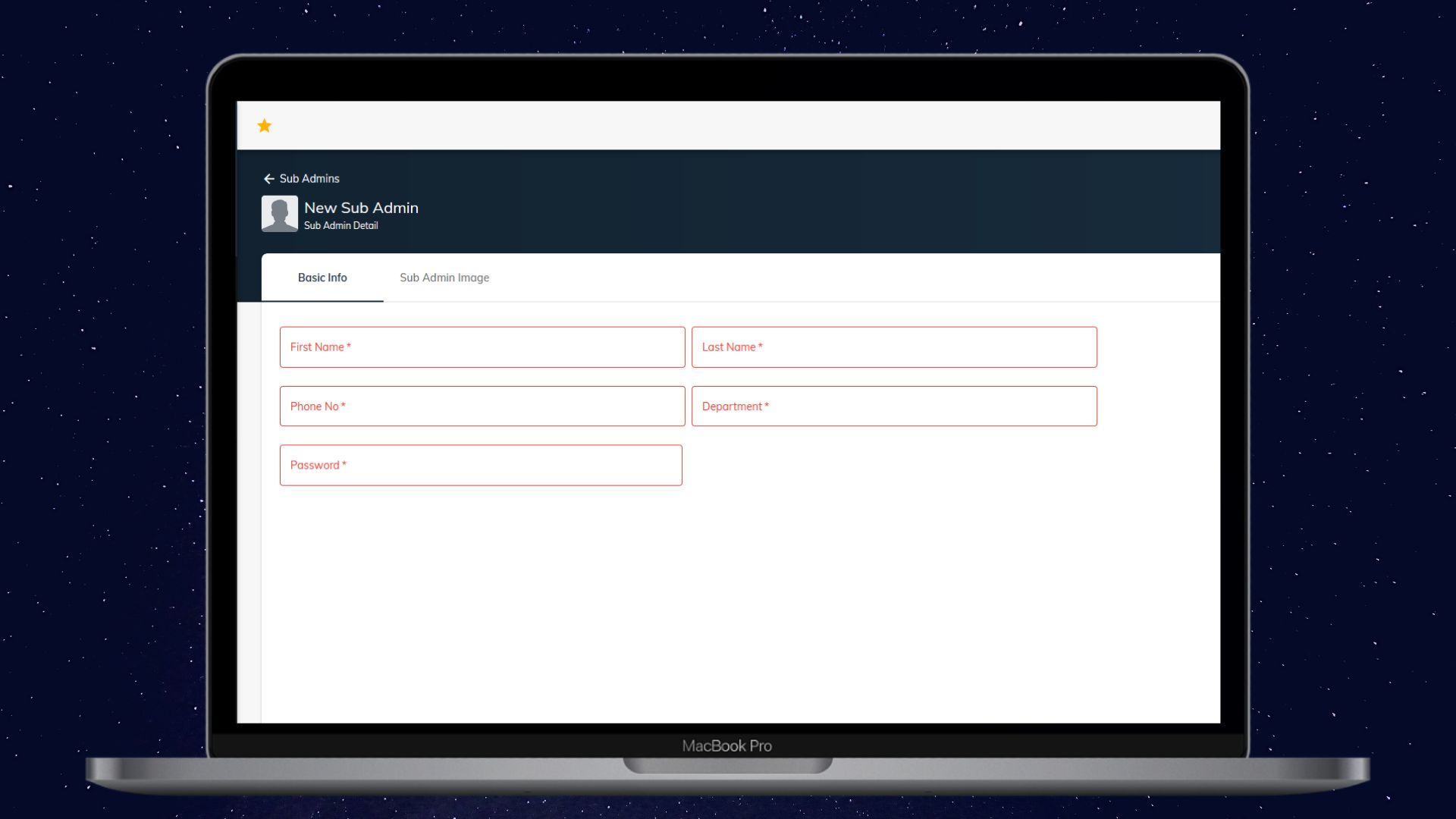Click the New Sub Admin heading
This screenshot has width=1456, height=819.
click(361, 208)
